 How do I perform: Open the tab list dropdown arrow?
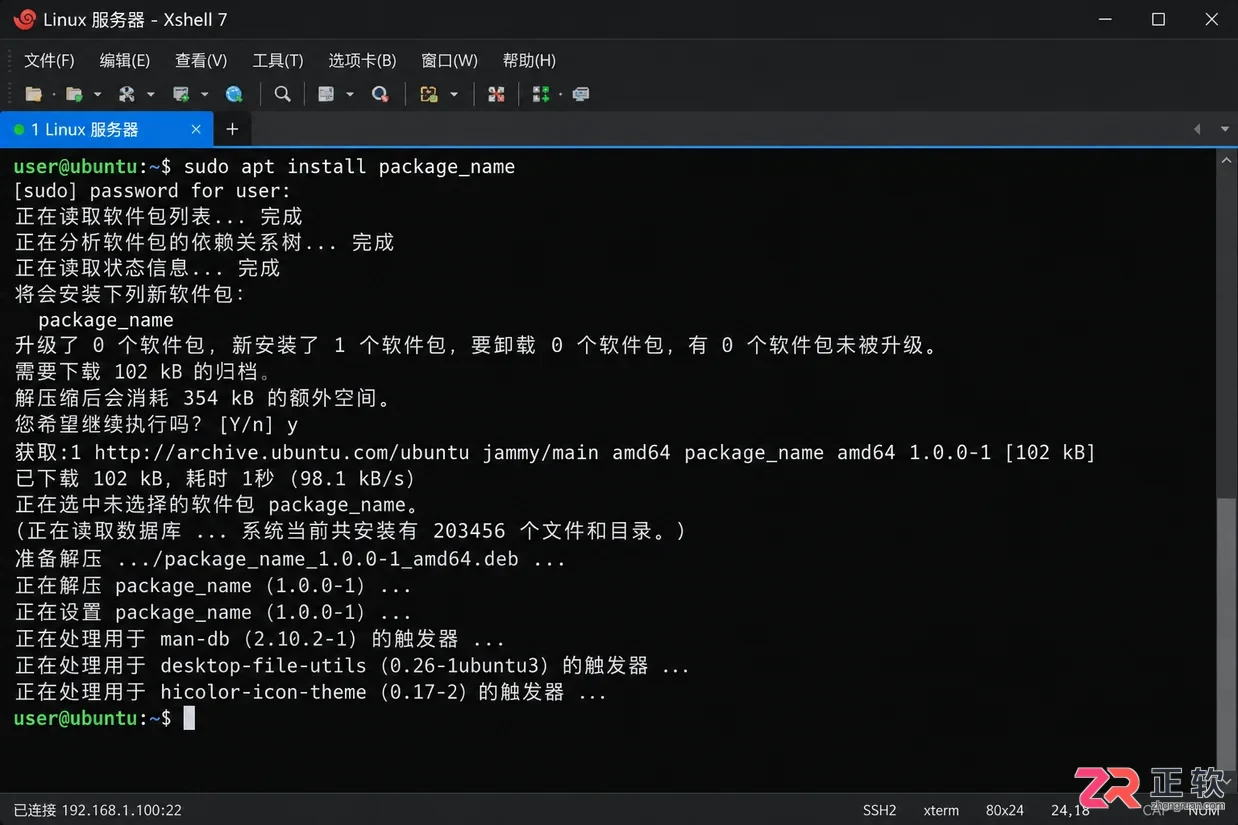1225,129
